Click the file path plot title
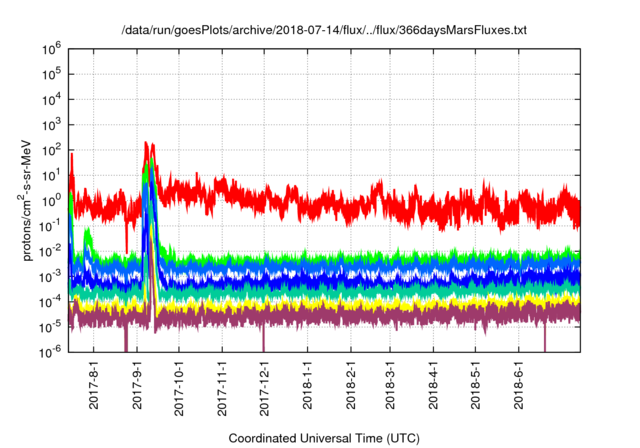This screenshot has height=448, width=640. click(x=324, y=30)
